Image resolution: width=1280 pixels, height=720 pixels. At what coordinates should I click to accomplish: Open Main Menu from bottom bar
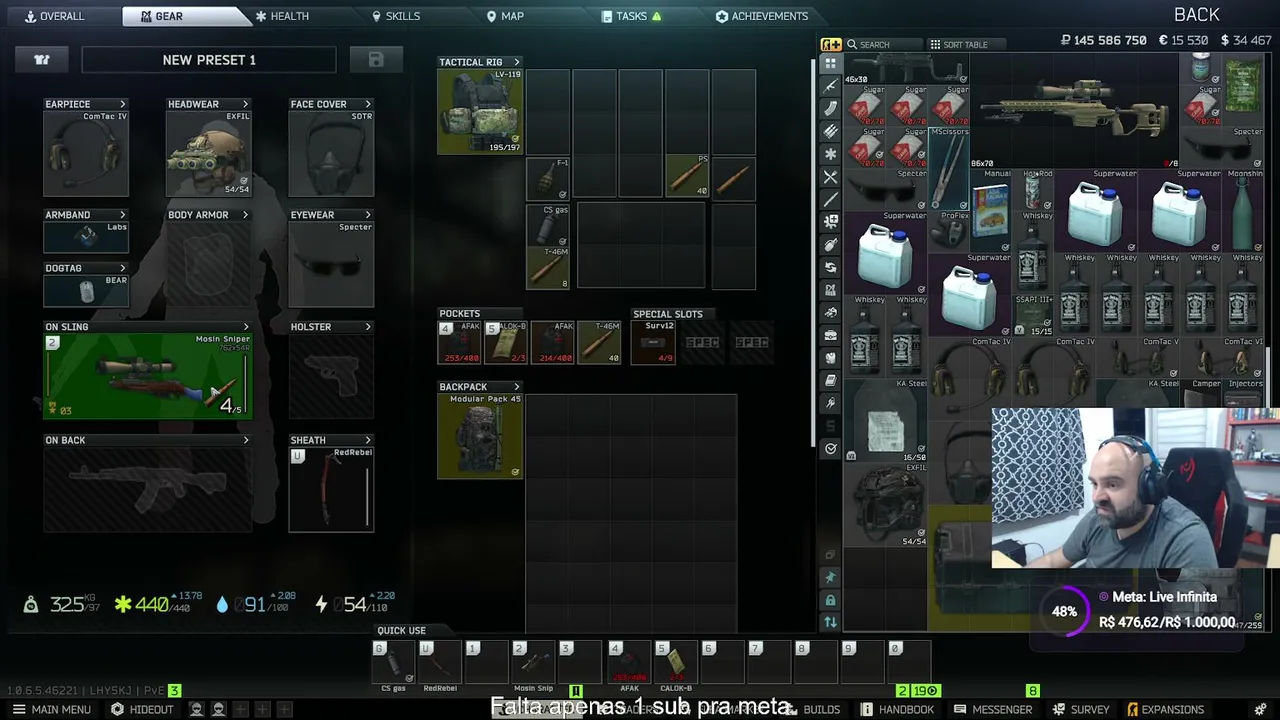51,709
